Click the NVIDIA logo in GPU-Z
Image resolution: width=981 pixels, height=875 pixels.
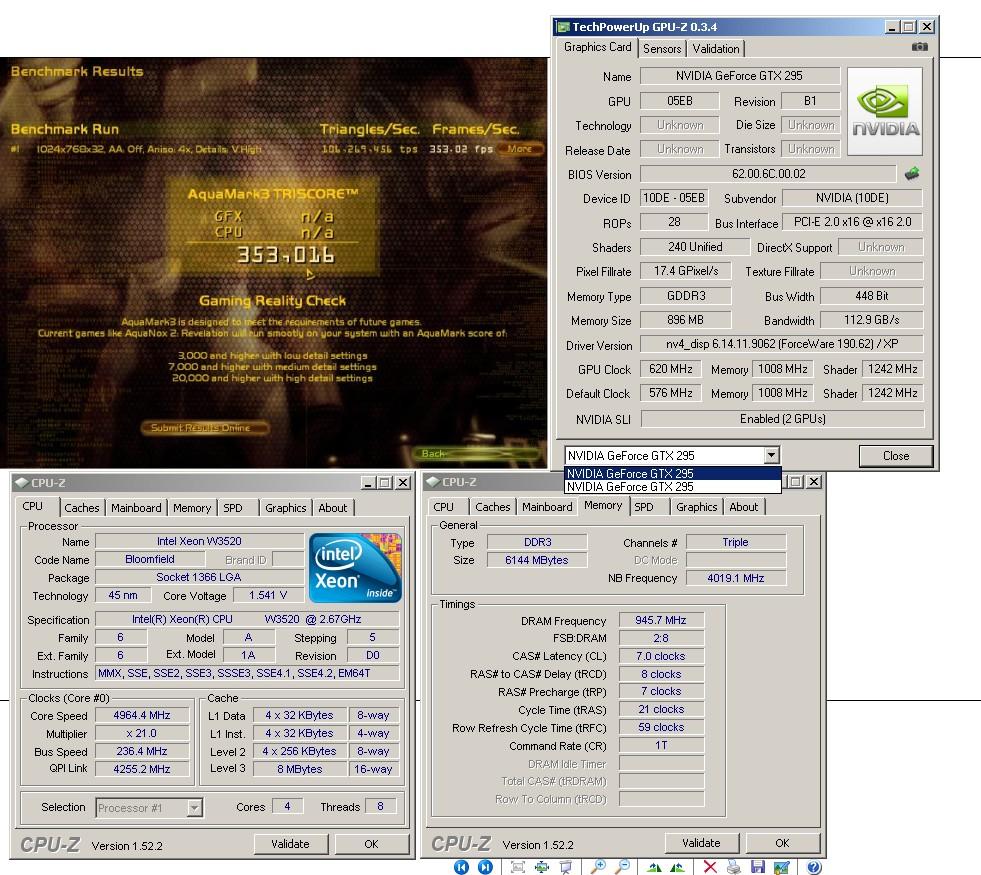[885, 111]
